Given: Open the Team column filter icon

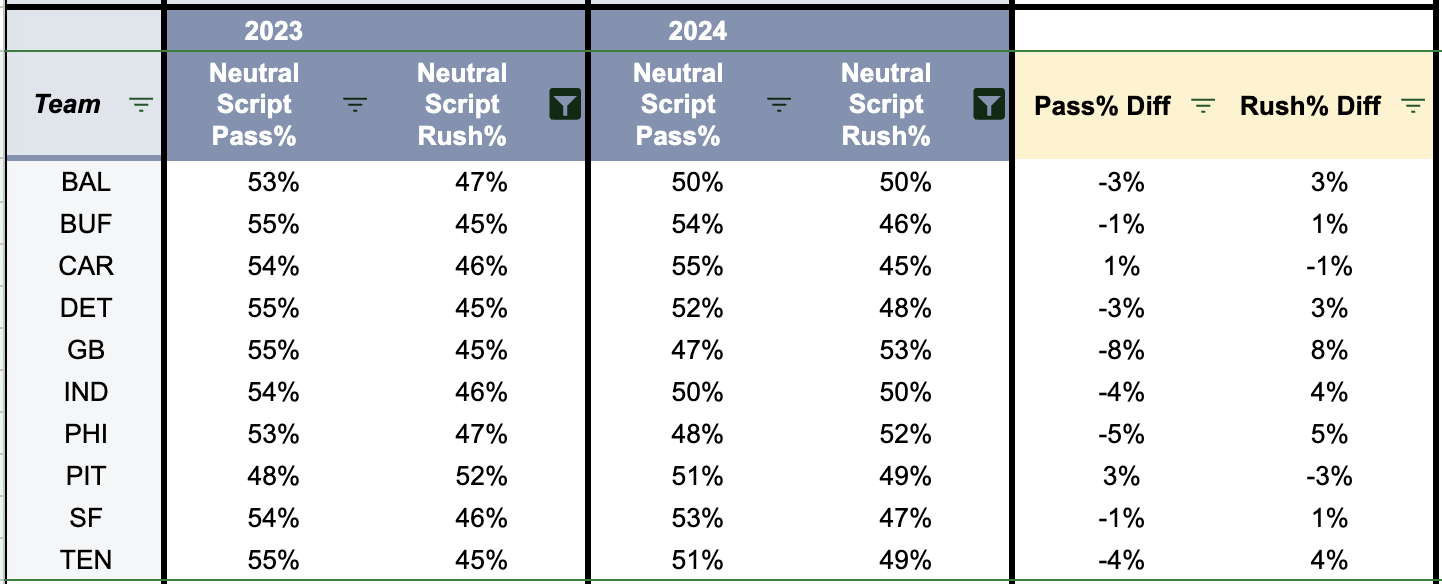Looking at the screenshot, I should [141, 104].
